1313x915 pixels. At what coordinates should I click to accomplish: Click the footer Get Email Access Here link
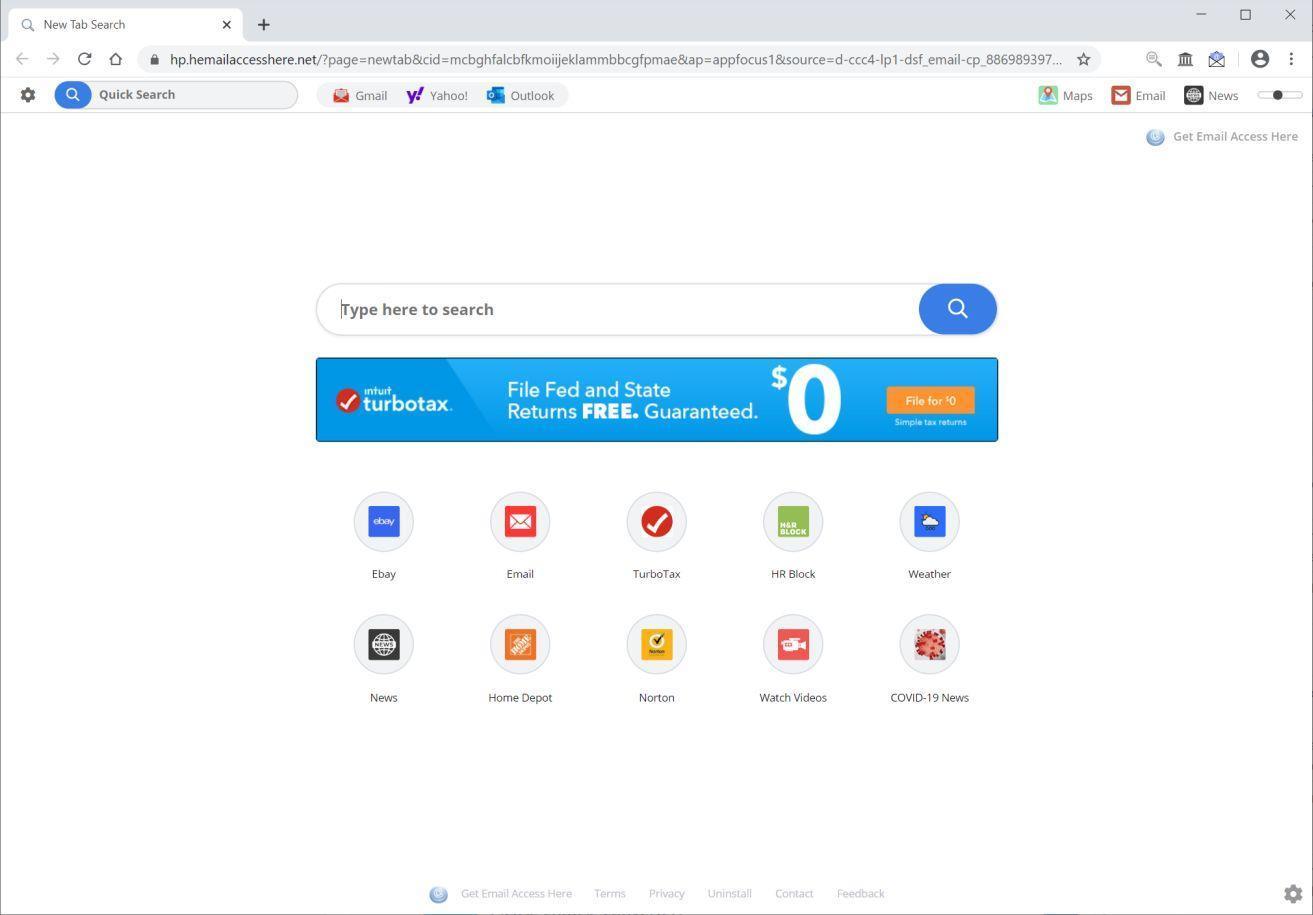tap(501, 893)
